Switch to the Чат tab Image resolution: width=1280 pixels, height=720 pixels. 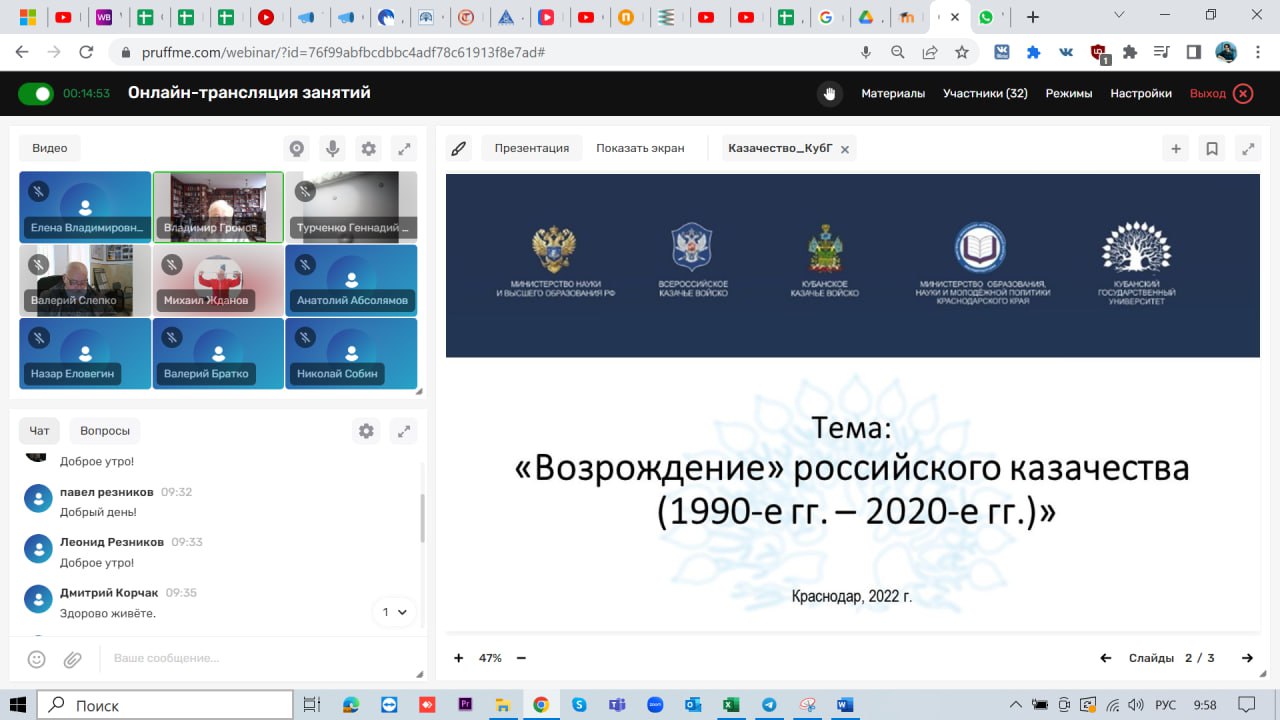point(39,431)
